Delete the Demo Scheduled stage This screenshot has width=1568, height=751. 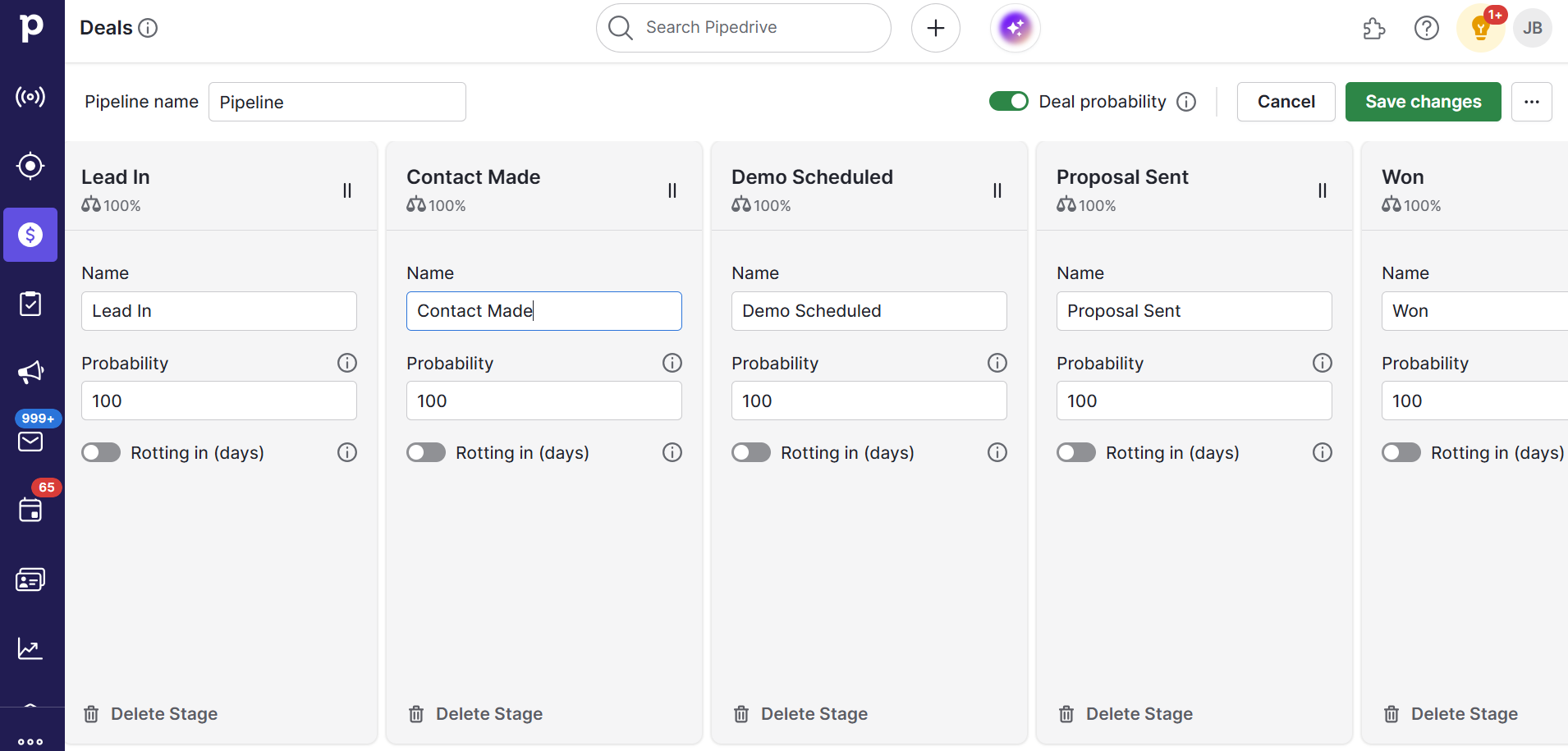[799, 713]
